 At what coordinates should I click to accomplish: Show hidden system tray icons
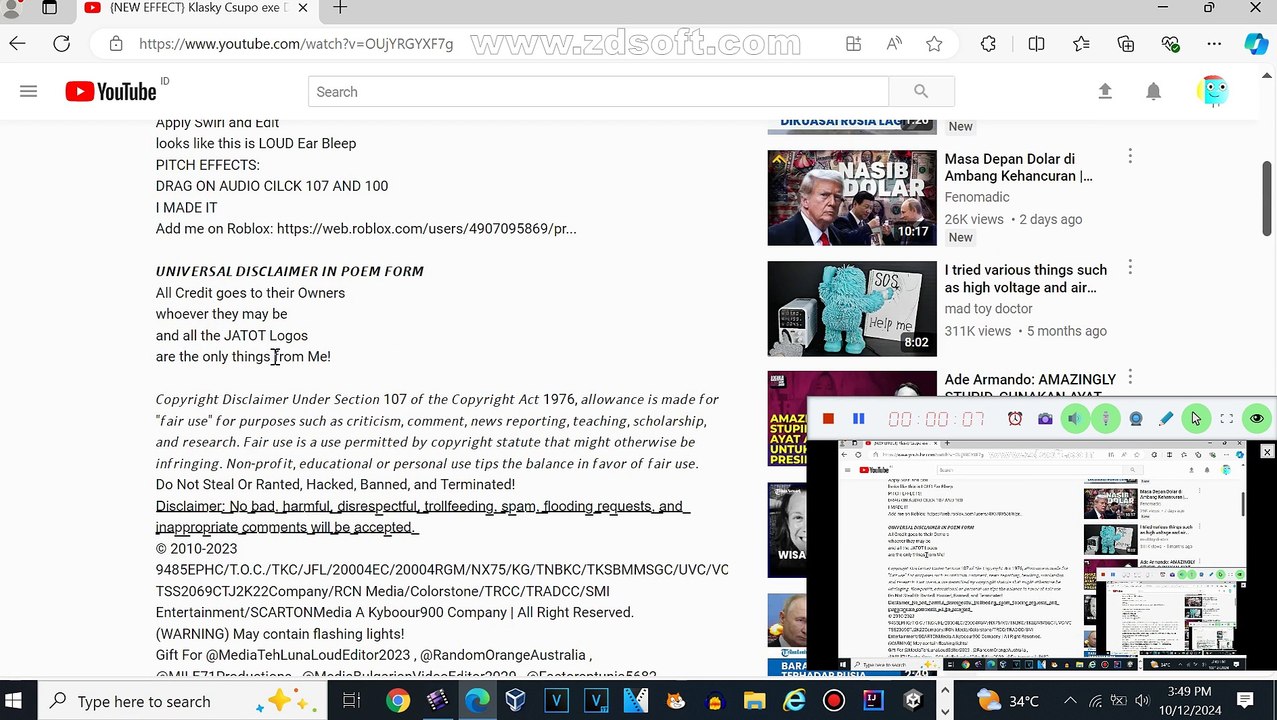[x=1070, y=701]
